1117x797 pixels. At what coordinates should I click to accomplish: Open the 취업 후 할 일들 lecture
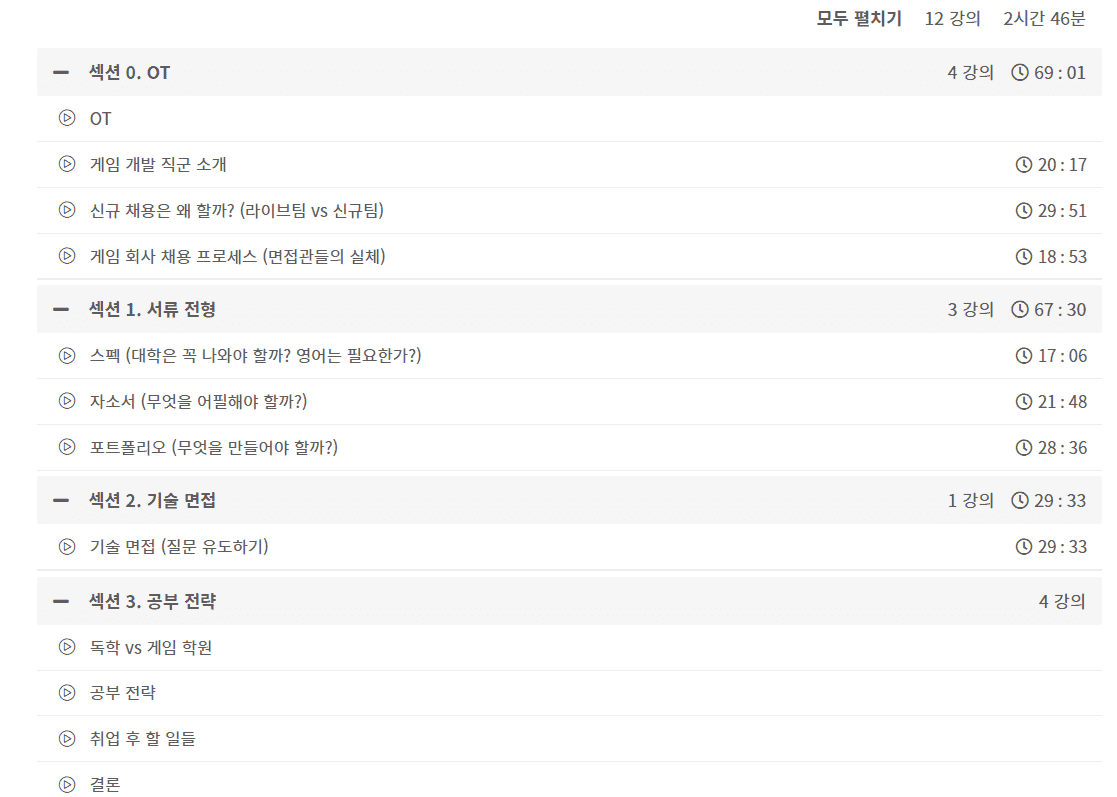point(142,739)
